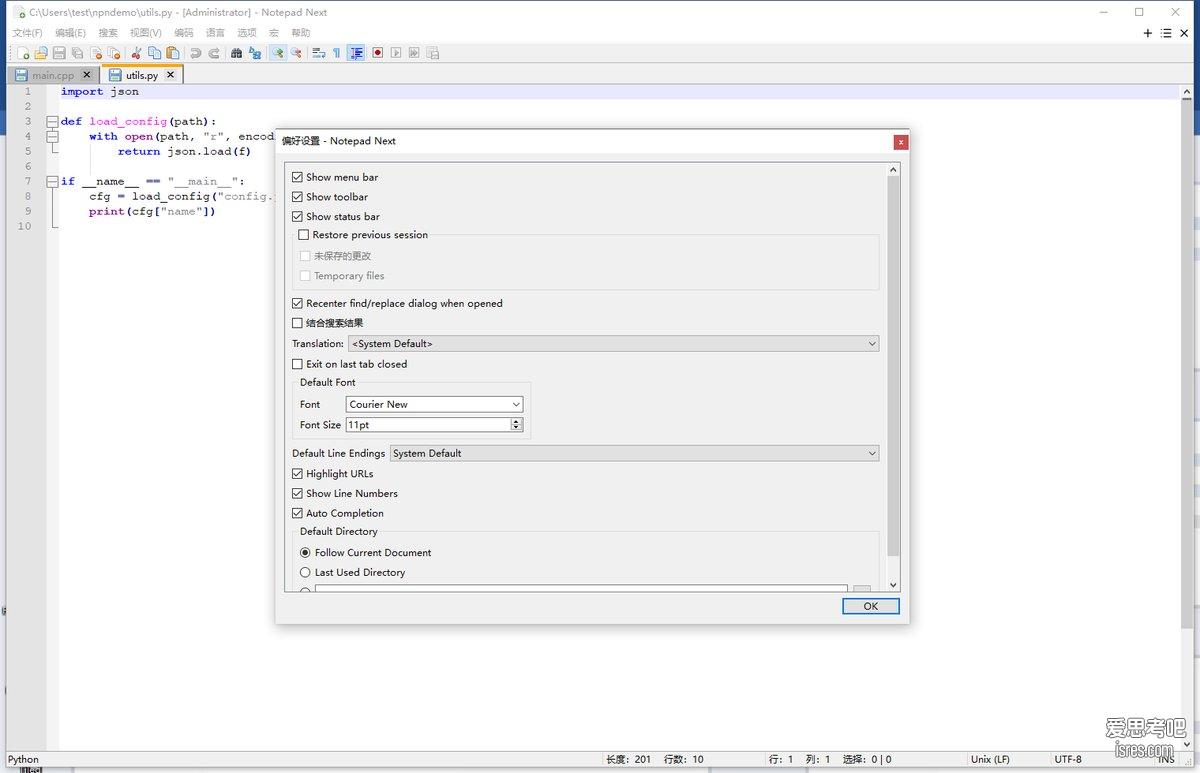Screen dimensions: 1200x773
Task: Uncheck Recenter find/replace dialog when opened
Action: coord(297,303)
